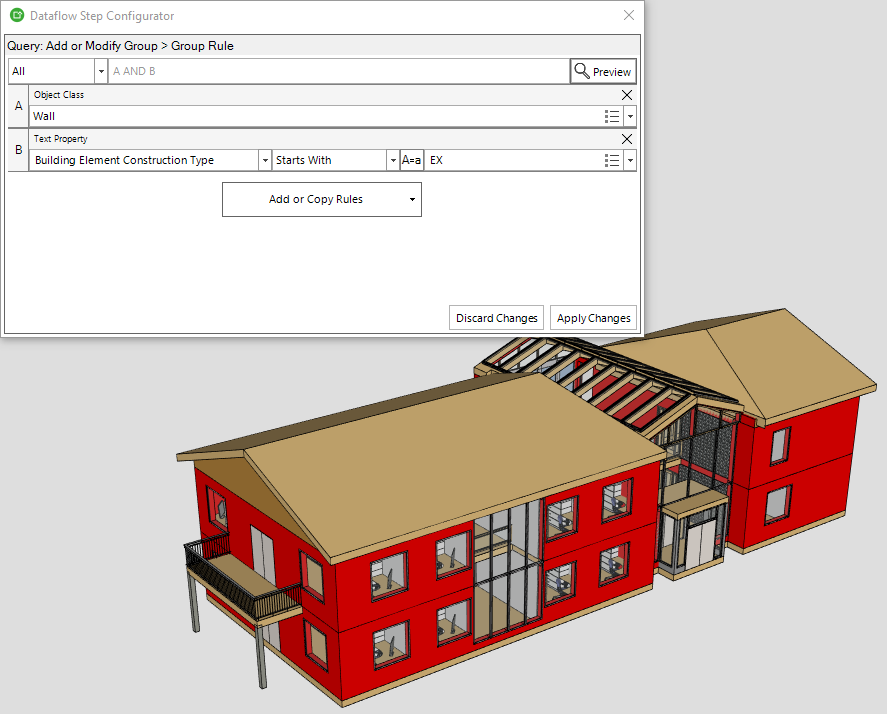Open value list icon for EX rule
Image resolution: width=887 pixels, height=714 pixels.
[612, 161]
